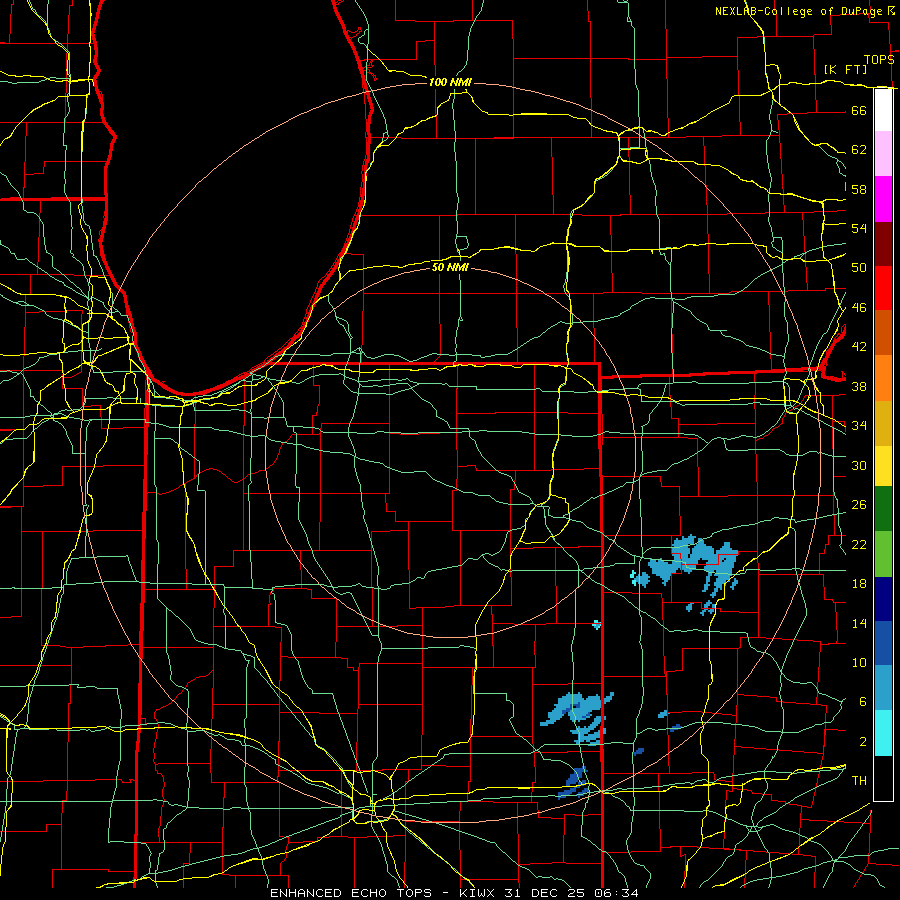Pick the cyan legend swatch
This screenshot has width=900, height=900.
883,733
